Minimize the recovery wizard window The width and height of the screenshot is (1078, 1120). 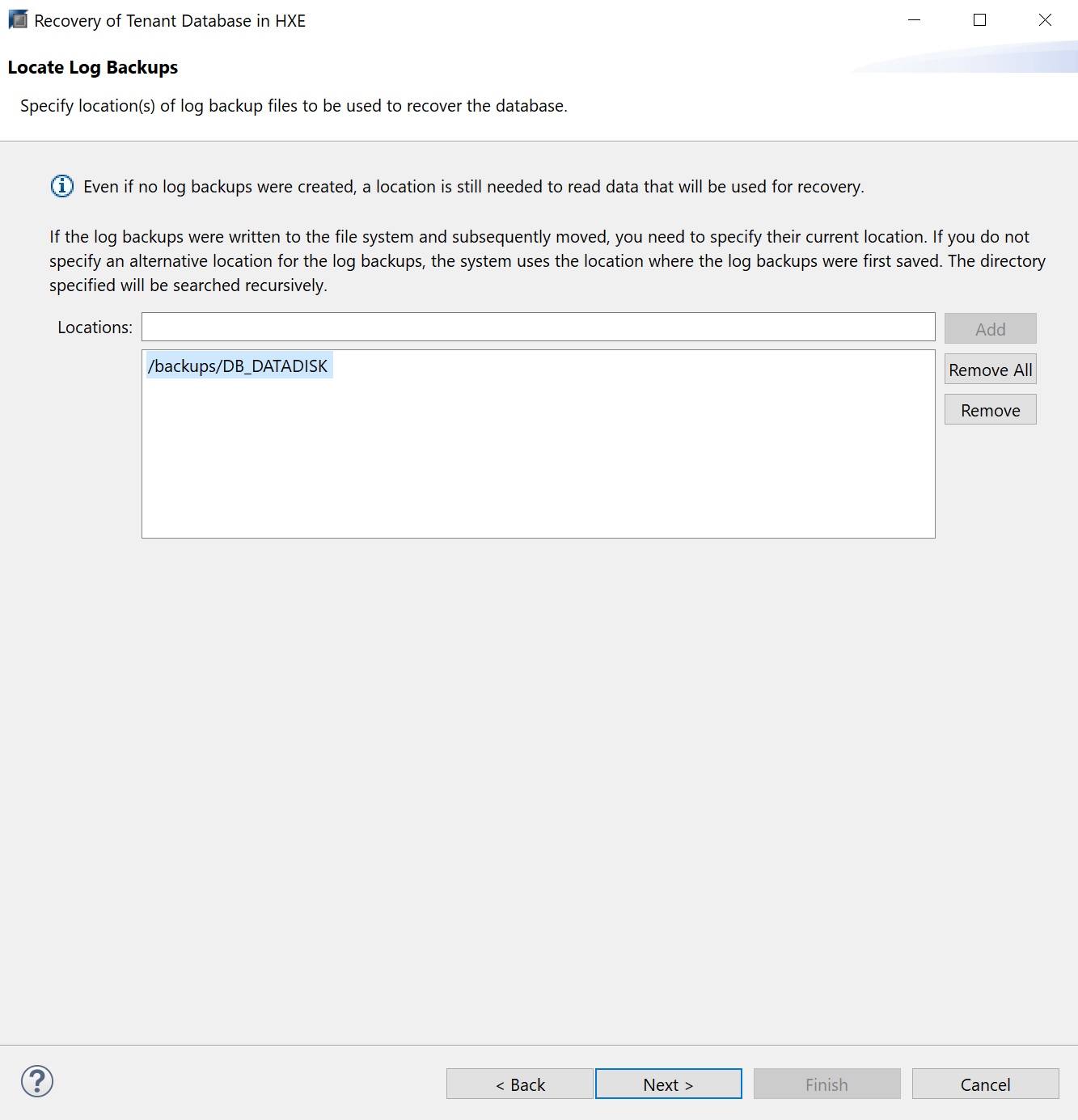tap(915, 20)
